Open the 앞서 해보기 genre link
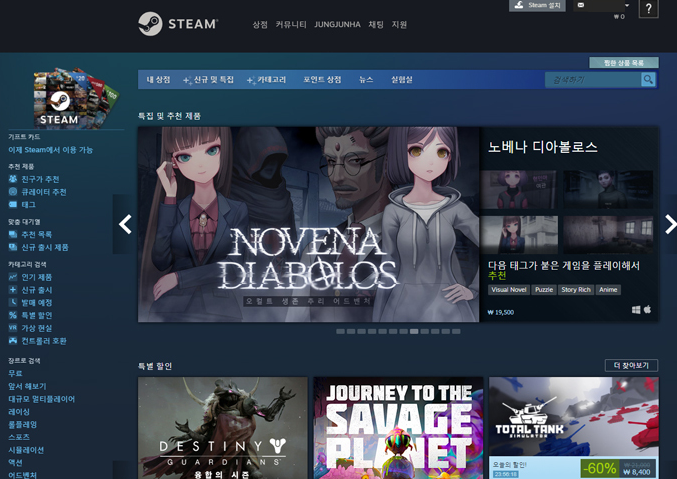Image resolution: width=677 pixels, height=479 pixels. [27, 386]
